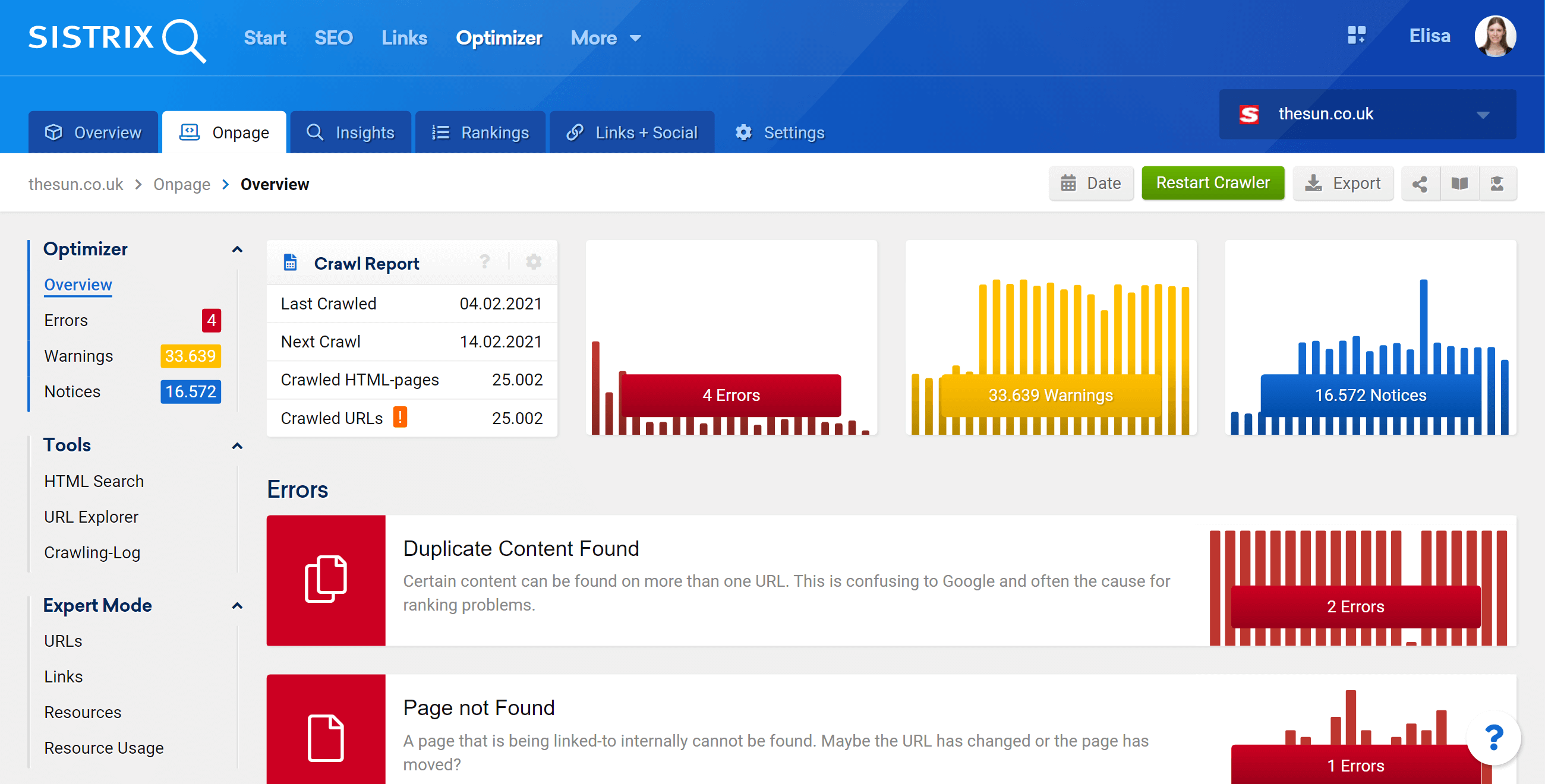Click Next Crawl date 14.02.2021
The image size is (1545, 784).
[501, 342]
